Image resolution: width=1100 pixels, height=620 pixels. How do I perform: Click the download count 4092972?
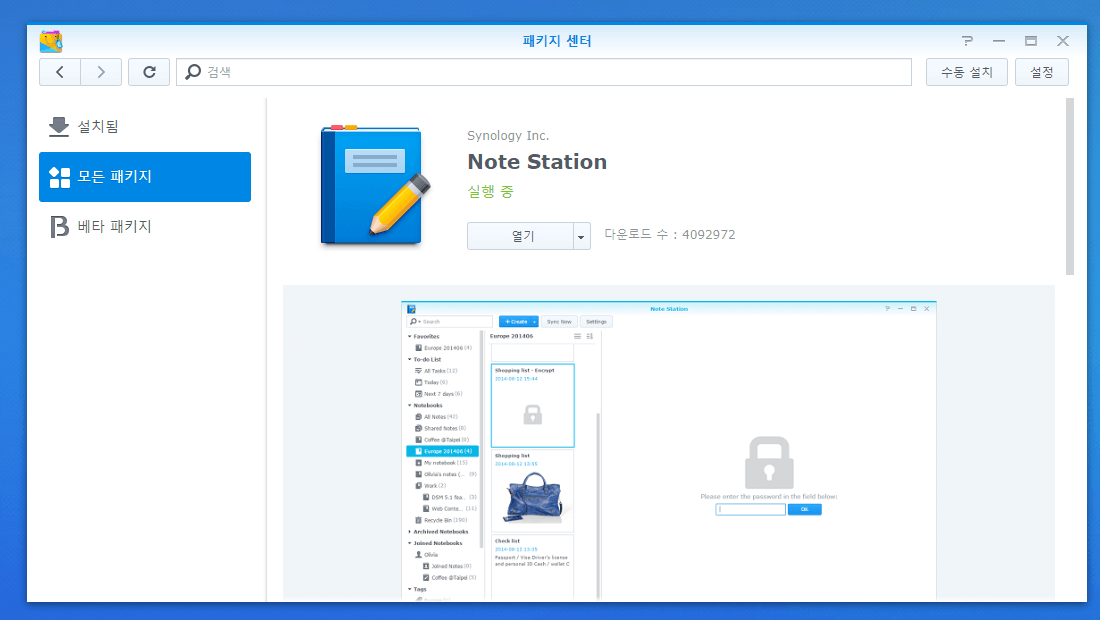[x=709, y=235]
